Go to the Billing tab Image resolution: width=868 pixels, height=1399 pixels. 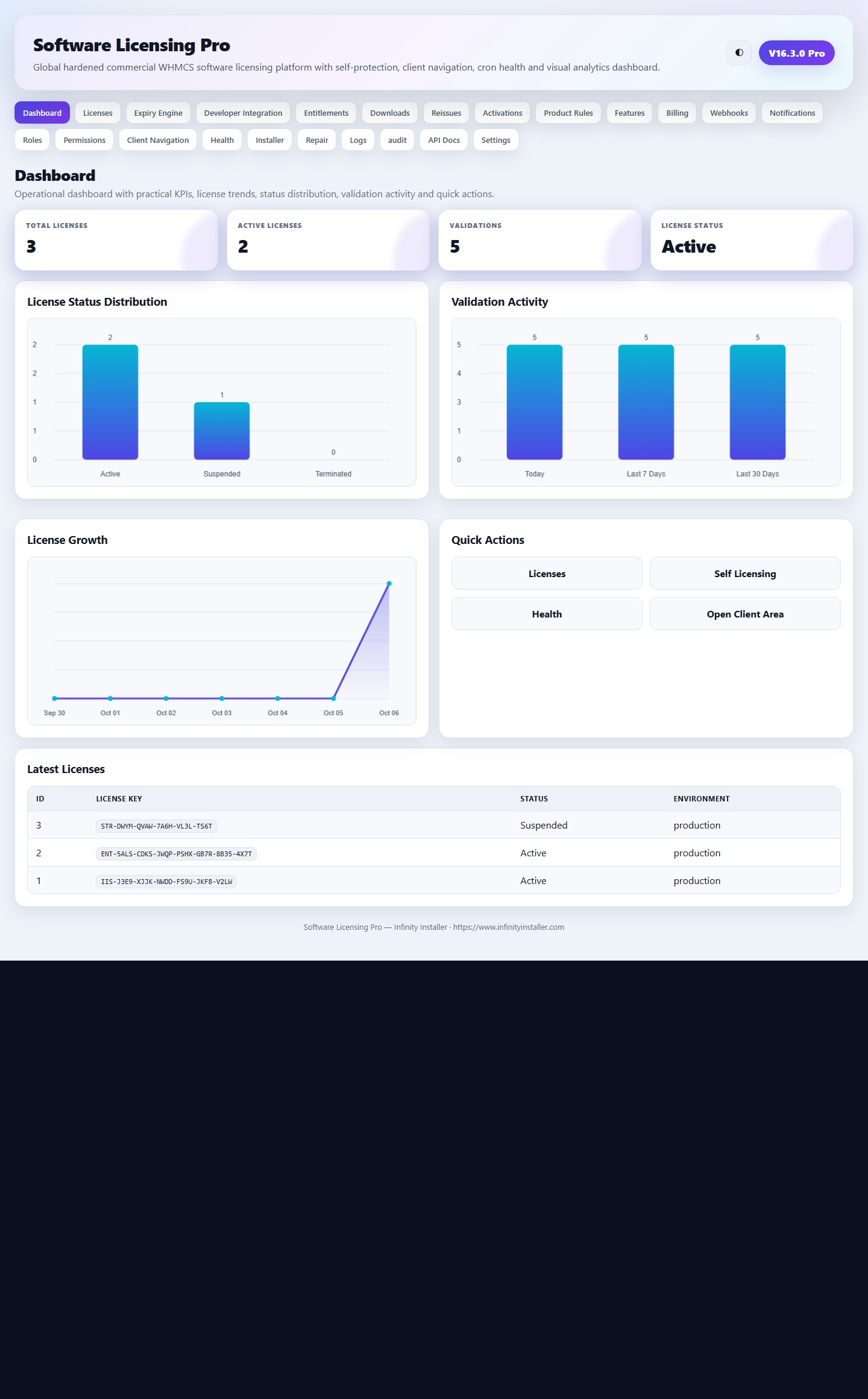(x=678, y=113)
